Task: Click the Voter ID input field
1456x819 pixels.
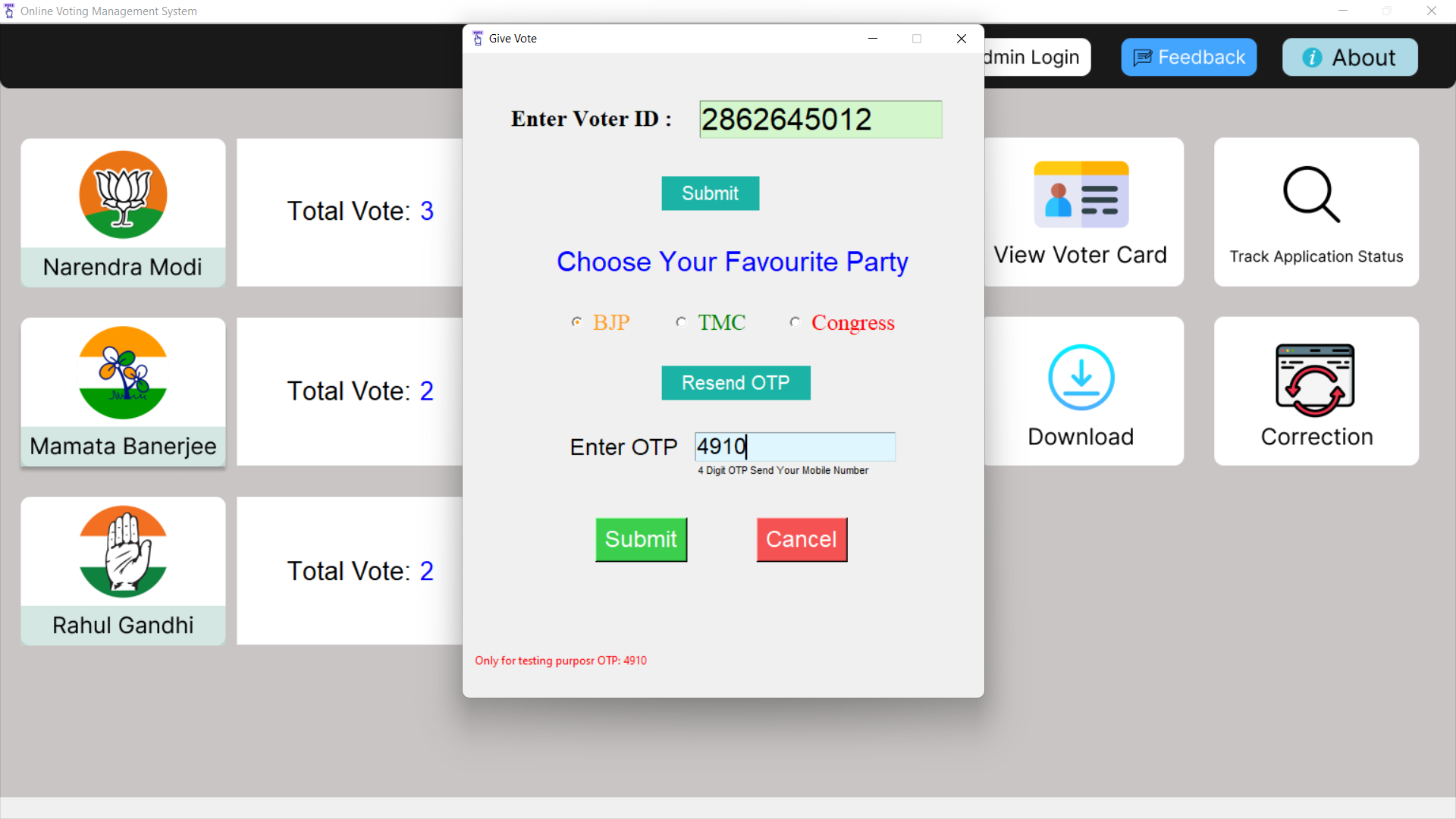Action: tap(820, 119)
